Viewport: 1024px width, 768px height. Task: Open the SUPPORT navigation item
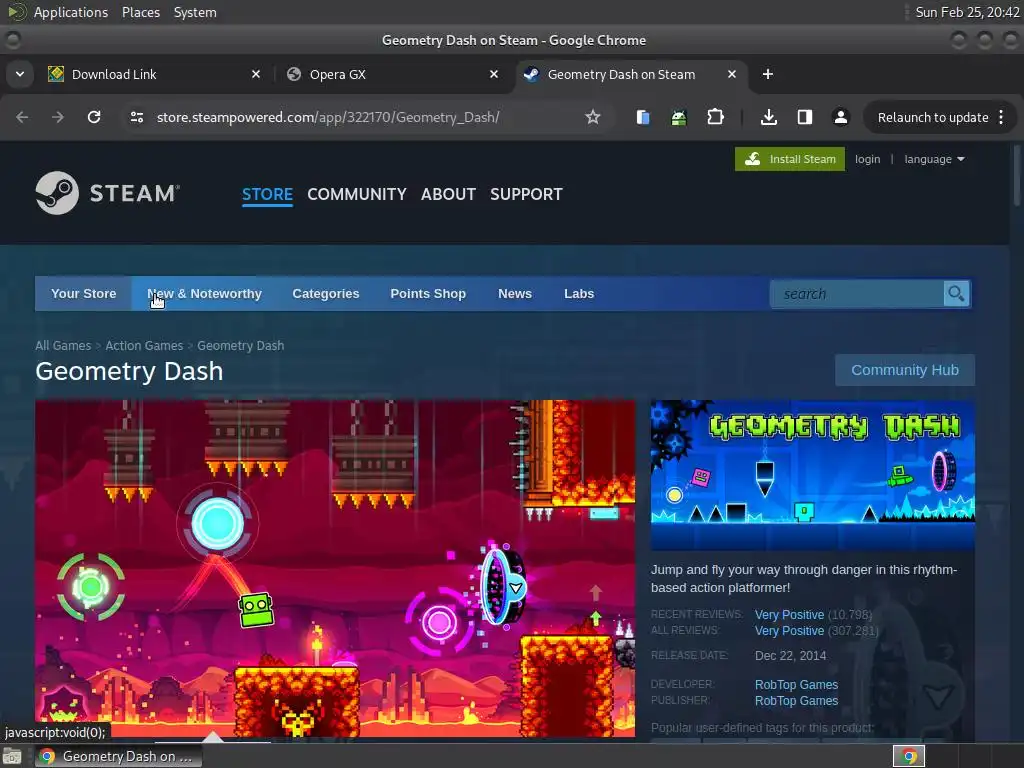526,194
